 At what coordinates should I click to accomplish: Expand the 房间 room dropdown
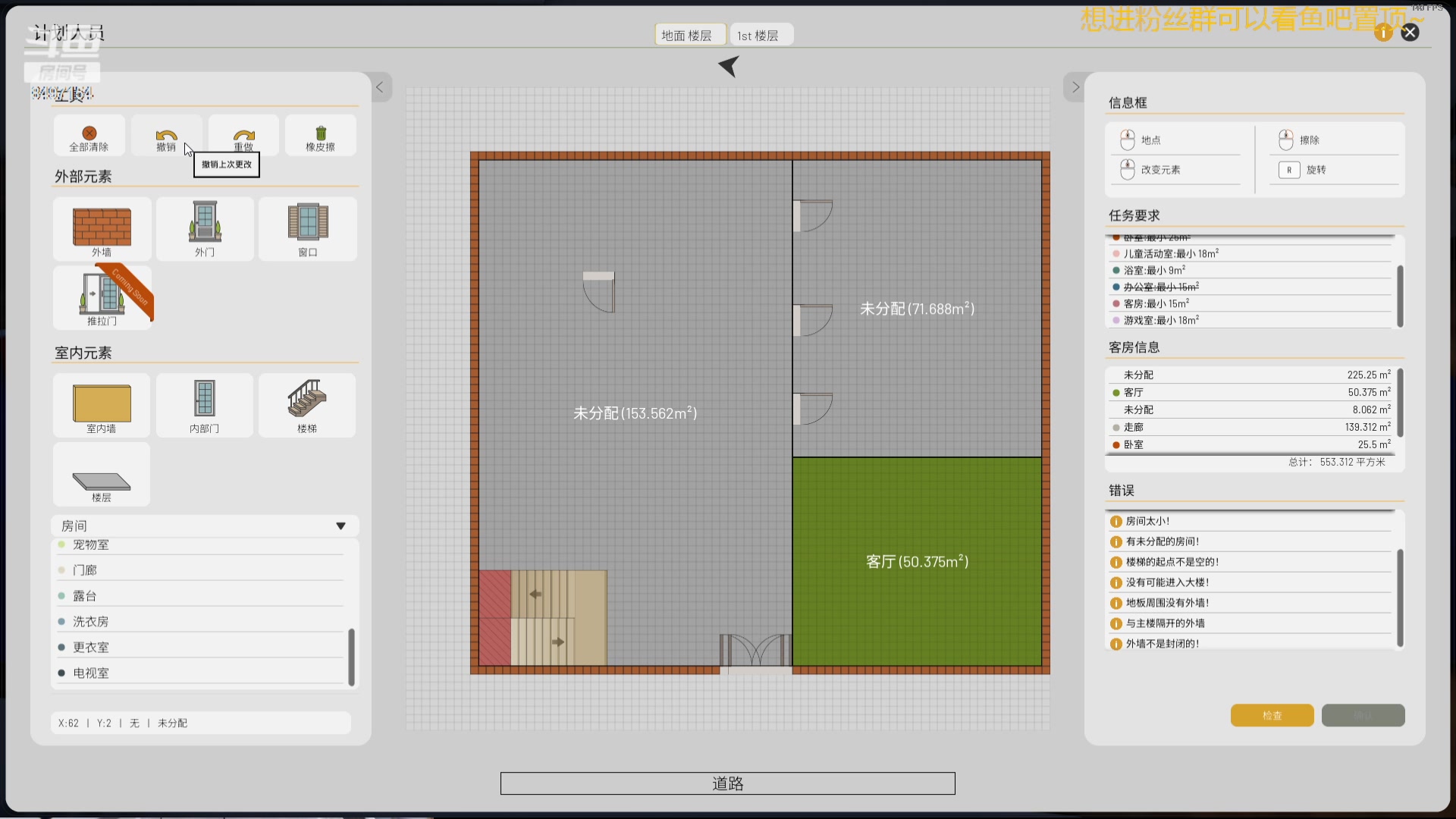point(340,526)
